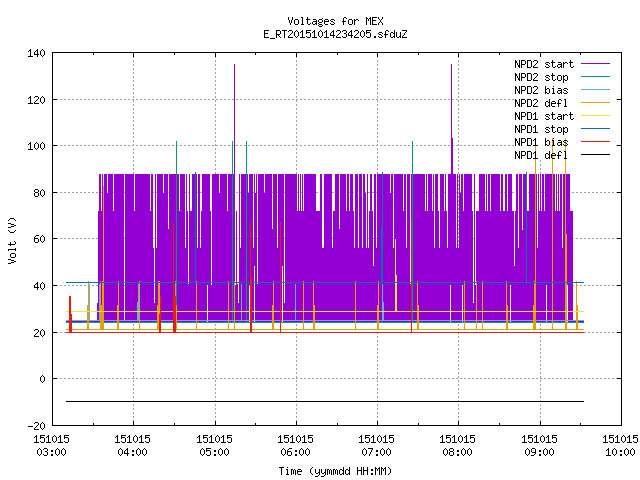Click the y-axis tick value -20

coord(36,426)
